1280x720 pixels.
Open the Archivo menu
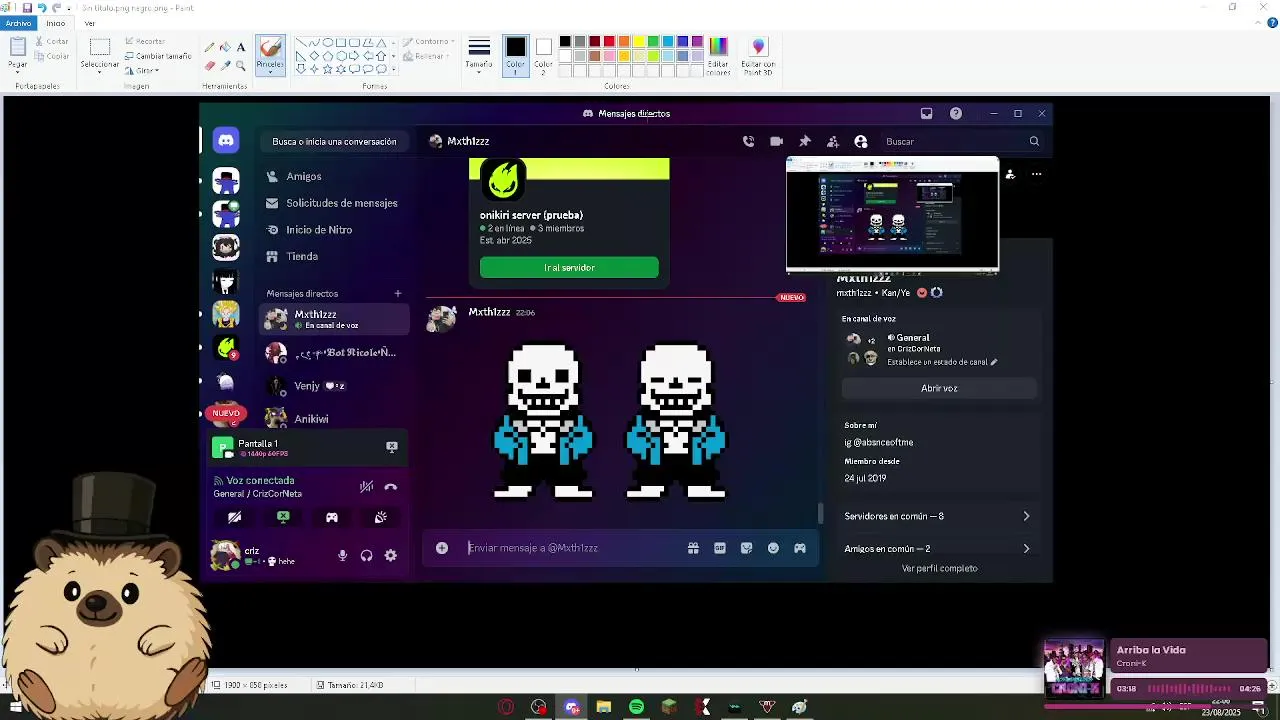tap(19, 23)
